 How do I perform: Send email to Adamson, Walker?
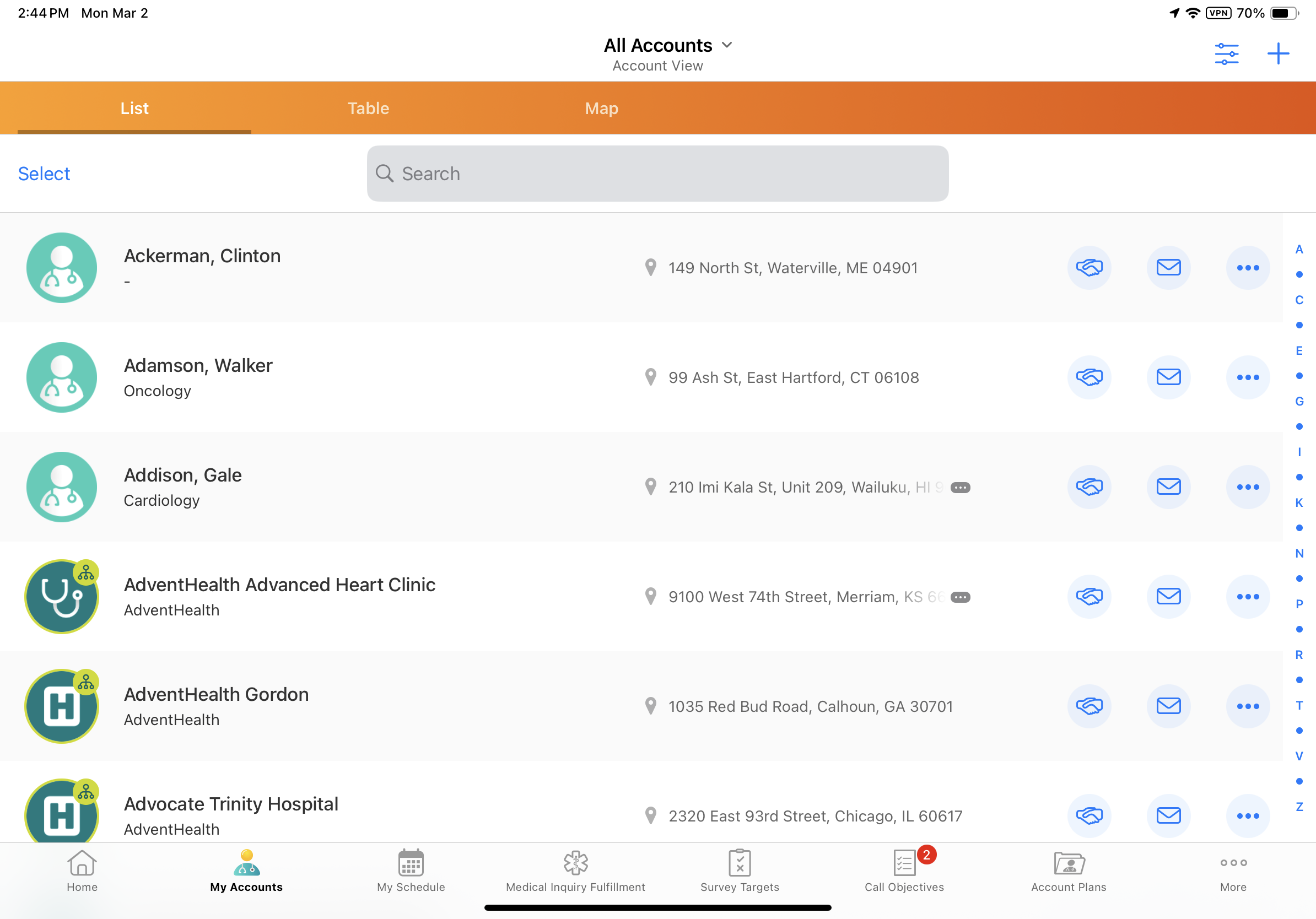coord(1168,377)
